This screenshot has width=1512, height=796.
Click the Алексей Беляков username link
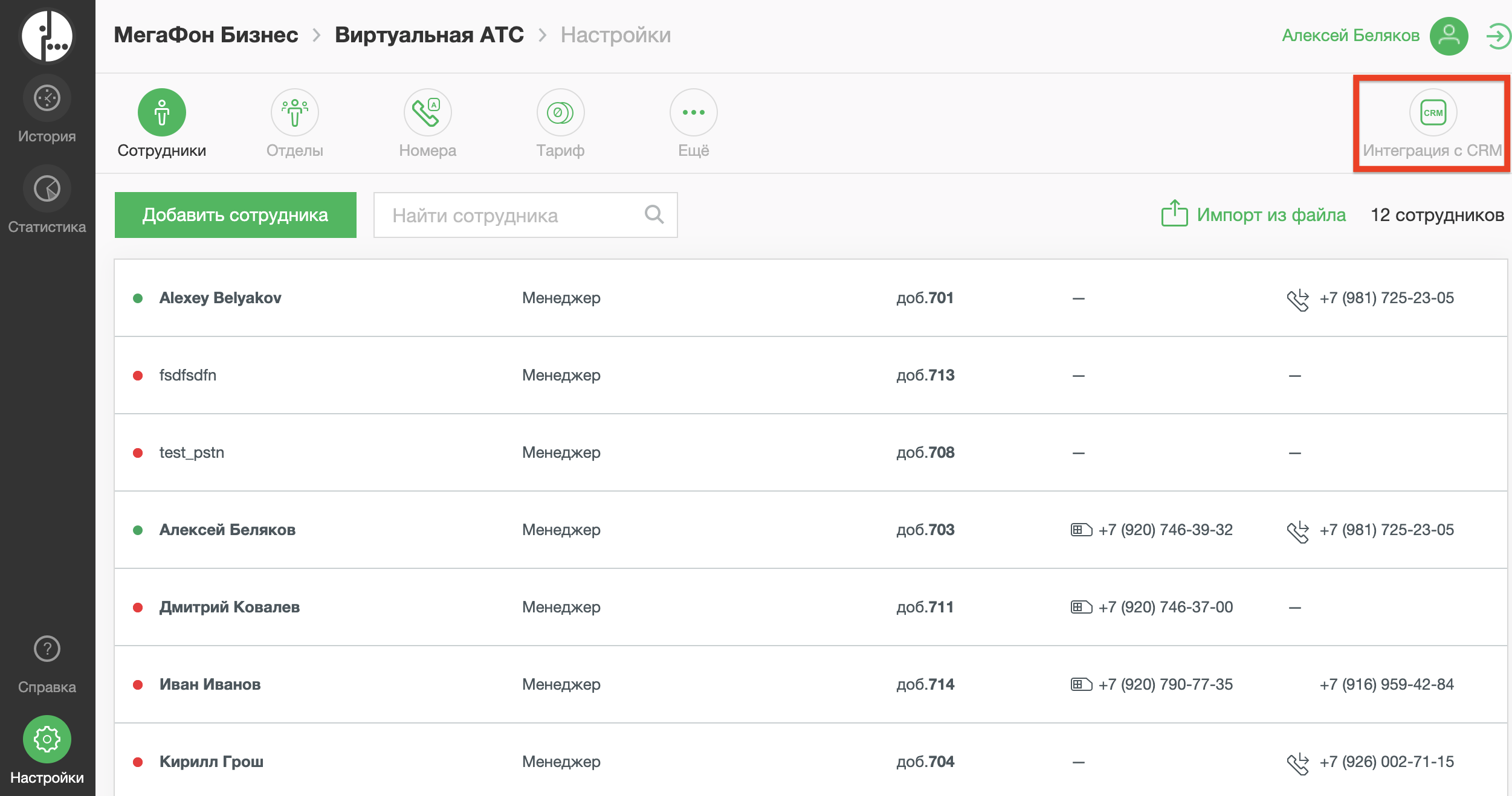(1351, 36)
